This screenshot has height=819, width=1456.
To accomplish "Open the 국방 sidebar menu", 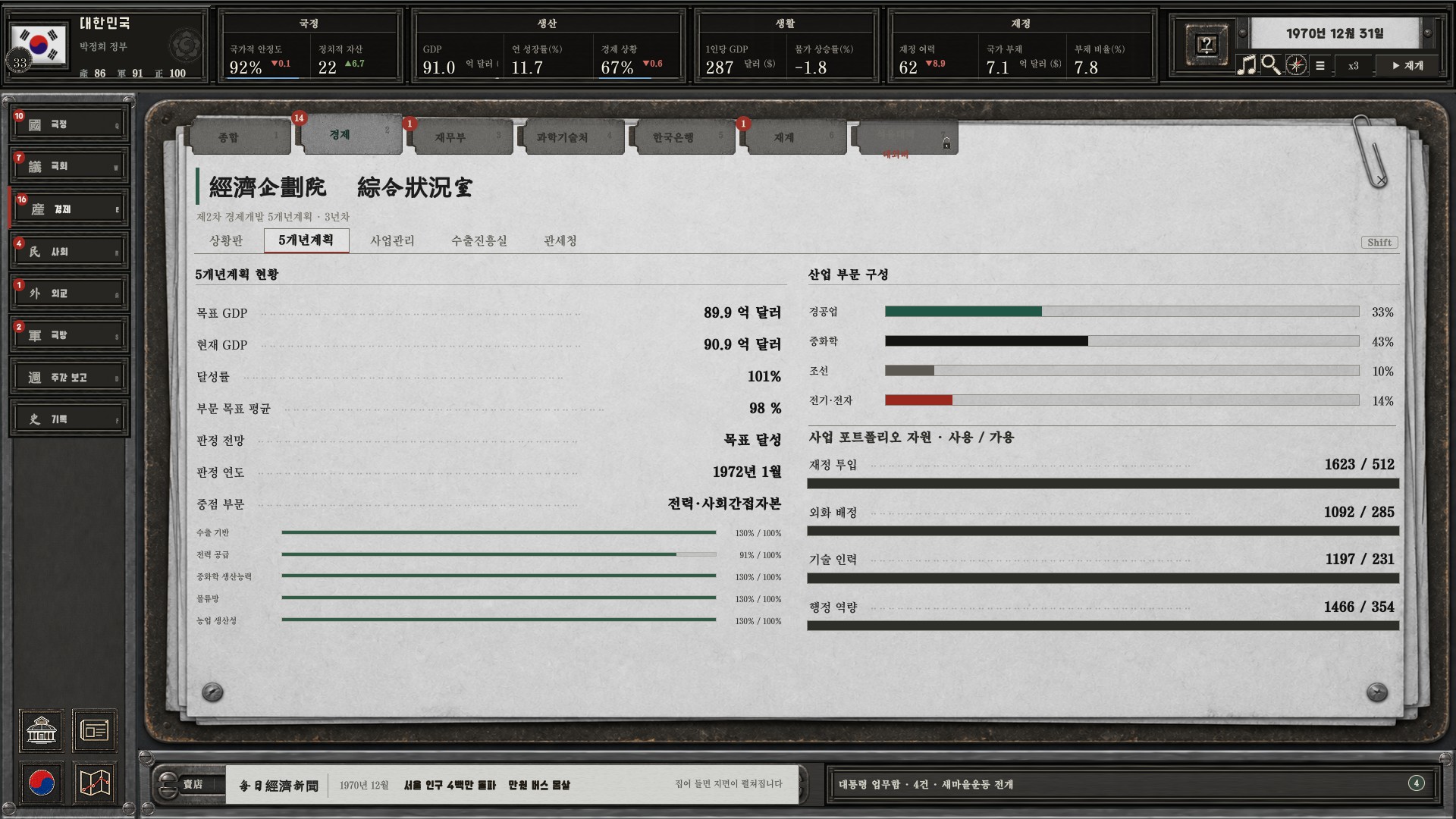I will (69, 334).
